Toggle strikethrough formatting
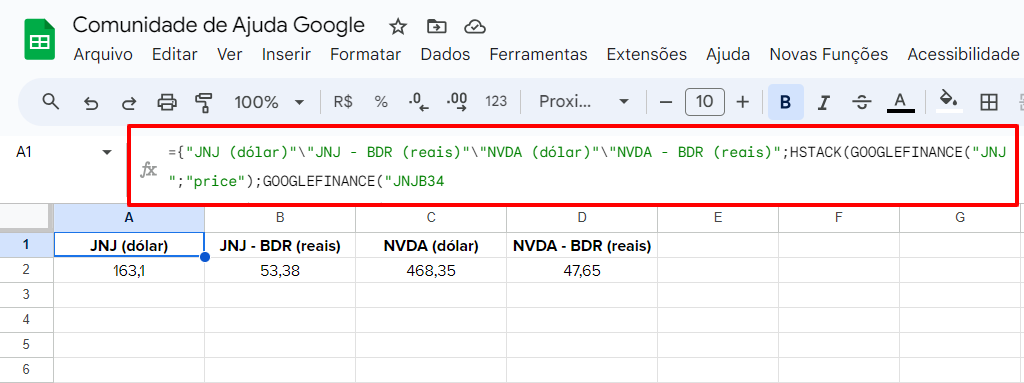 (x=862, y=103)
